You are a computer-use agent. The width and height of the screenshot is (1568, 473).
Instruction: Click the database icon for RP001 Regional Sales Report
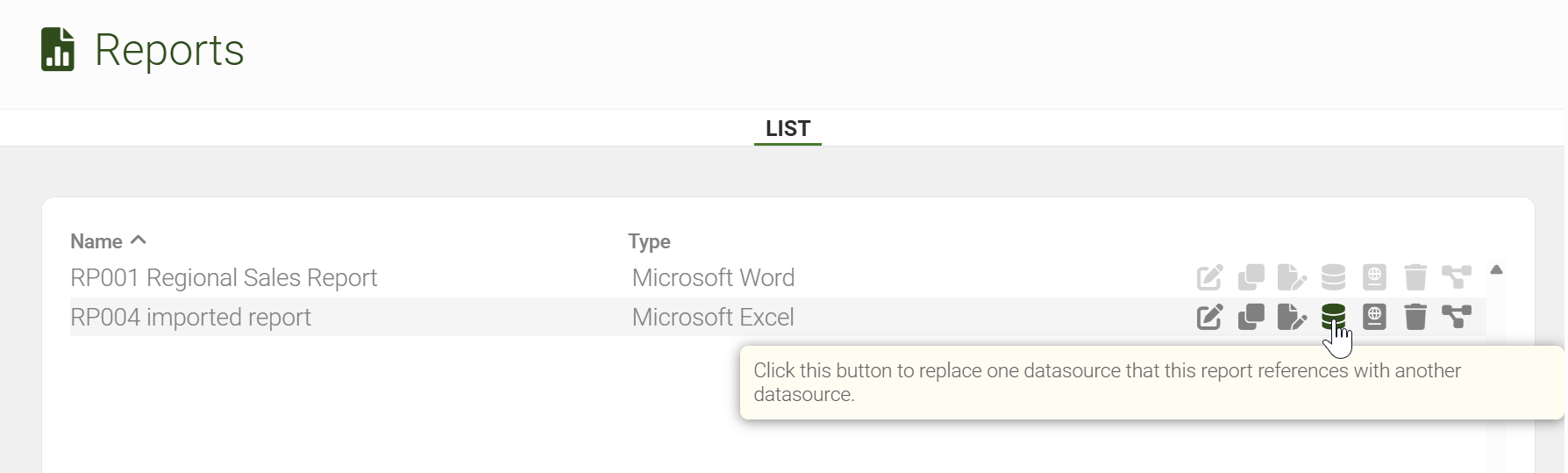coord(1333,277)
